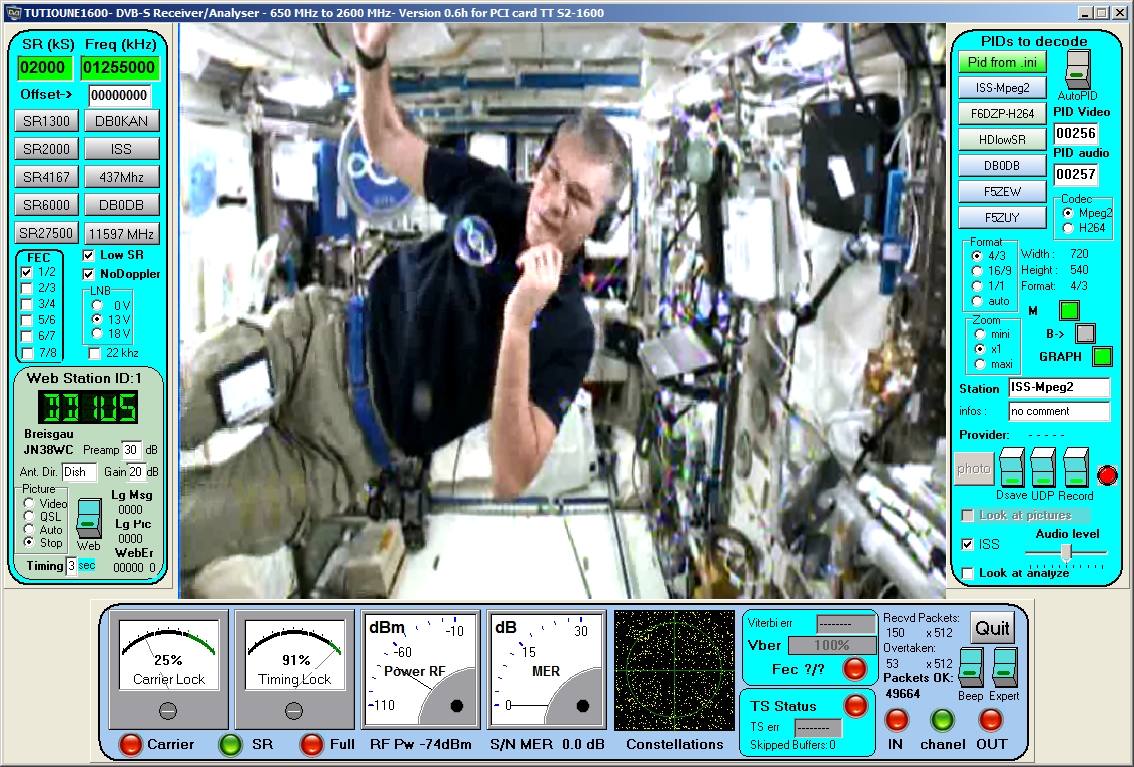Flip the Record rocker switch
Image resolution: width=1134 pixels, height=767 pixels.
pyautogui.click(x=1075, y=467)
